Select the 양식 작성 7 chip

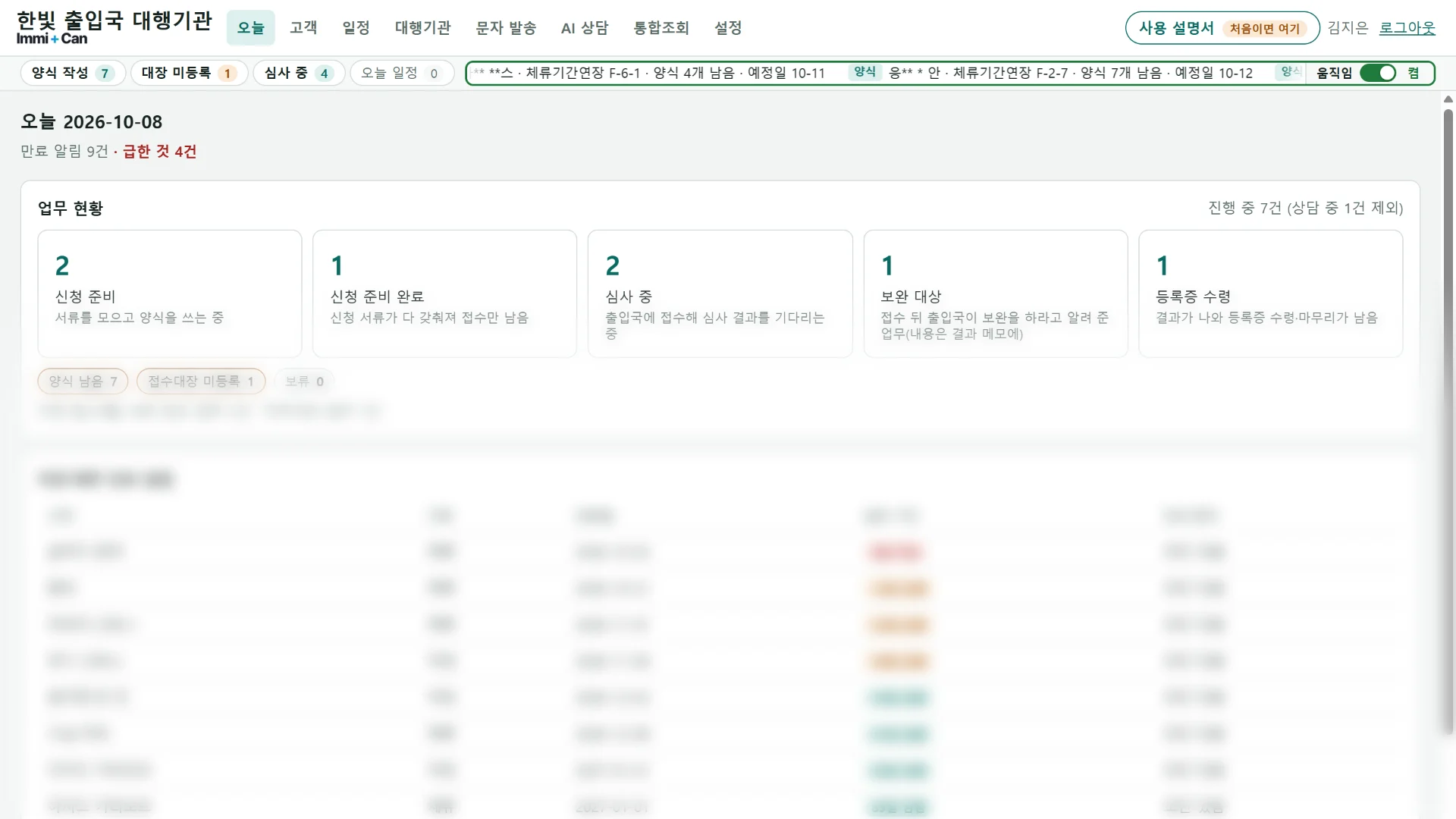click(73, 73)
